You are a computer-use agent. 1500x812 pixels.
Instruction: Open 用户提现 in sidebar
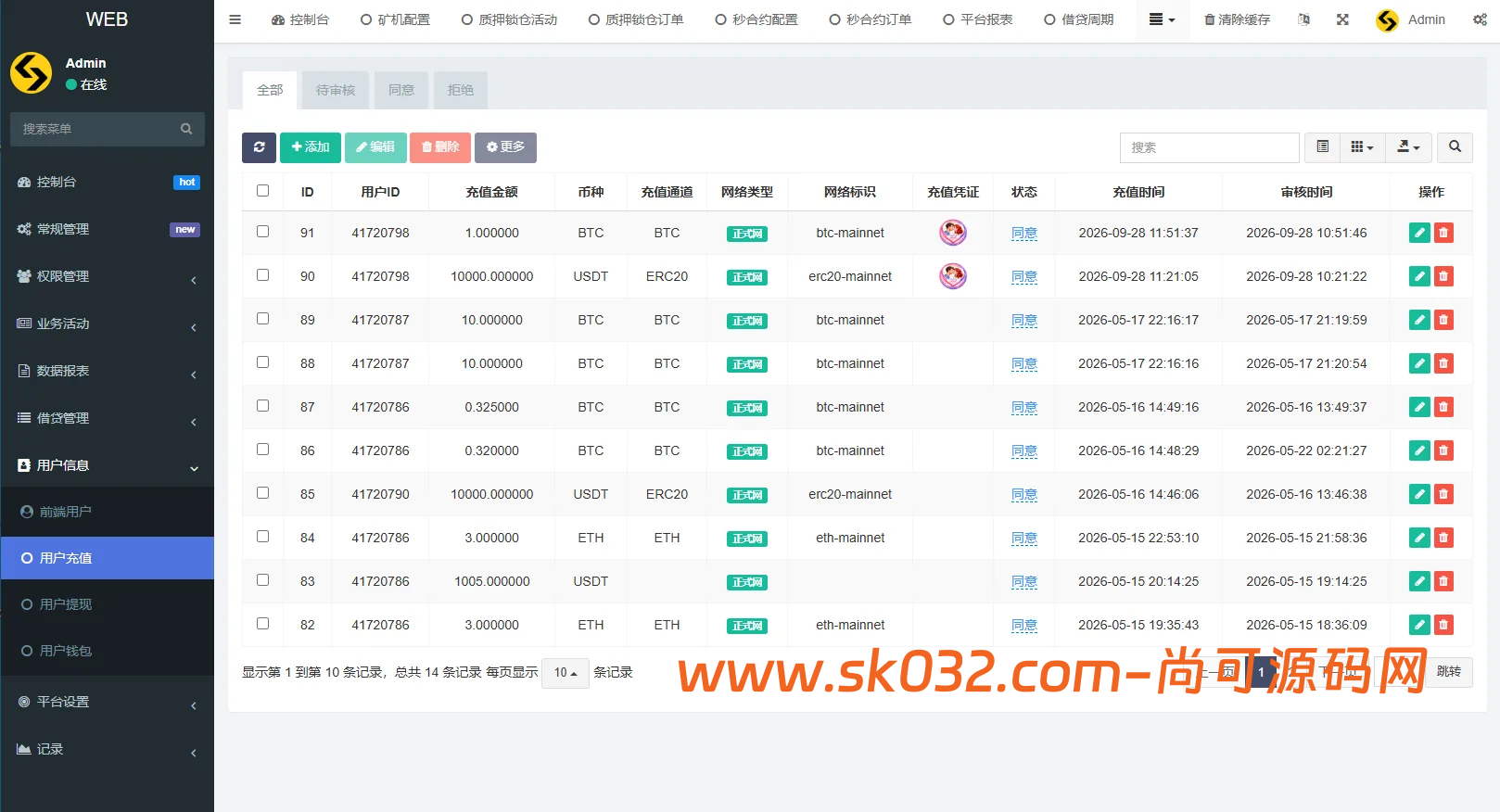coord(108,604)
